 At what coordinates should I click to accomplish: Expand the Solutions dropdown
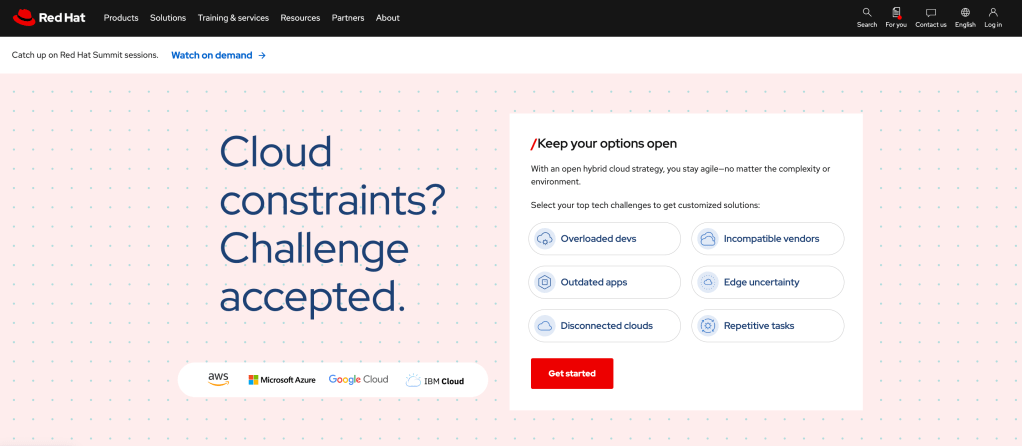coord(168,18)
